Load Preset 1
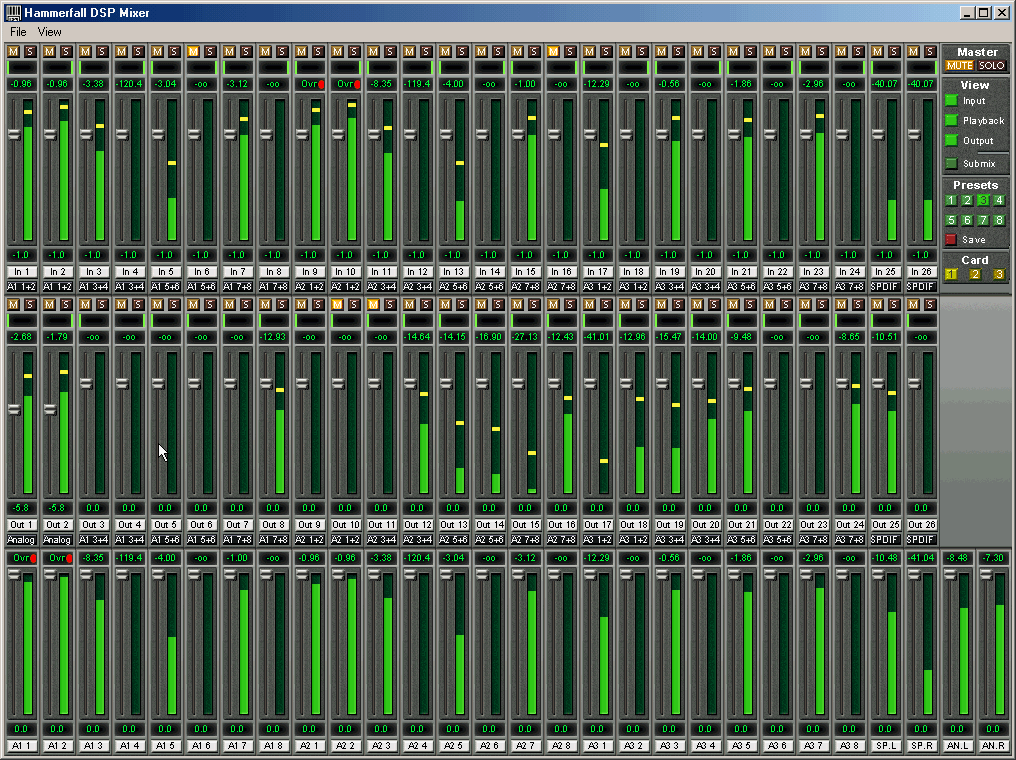The width and height of the screenshot is (1016, 760). point(951,201)
